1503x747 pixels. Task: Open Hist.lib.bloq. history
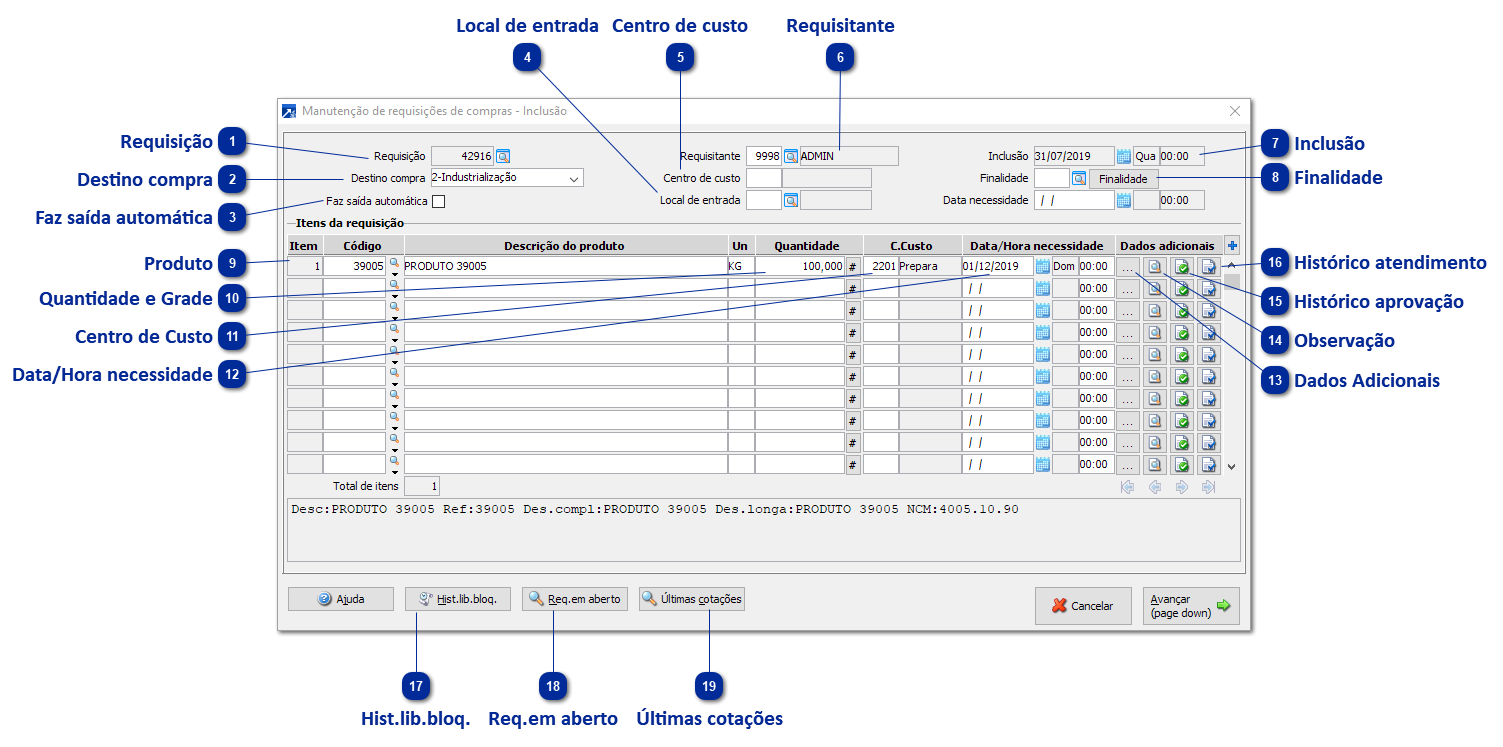(458, 599)
